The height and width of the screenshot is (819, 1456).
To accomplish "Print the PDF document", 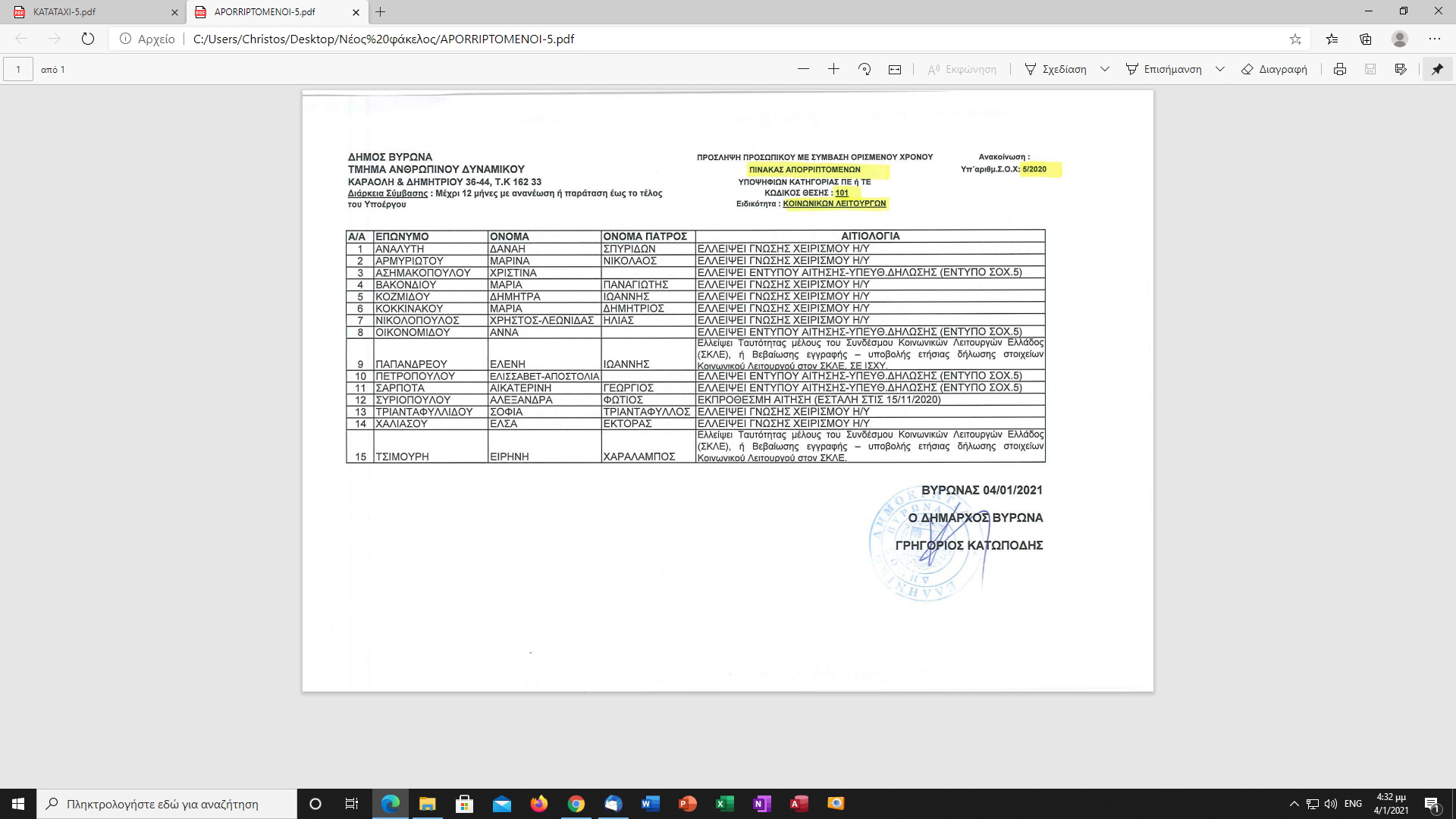I will coord(1340,69).
